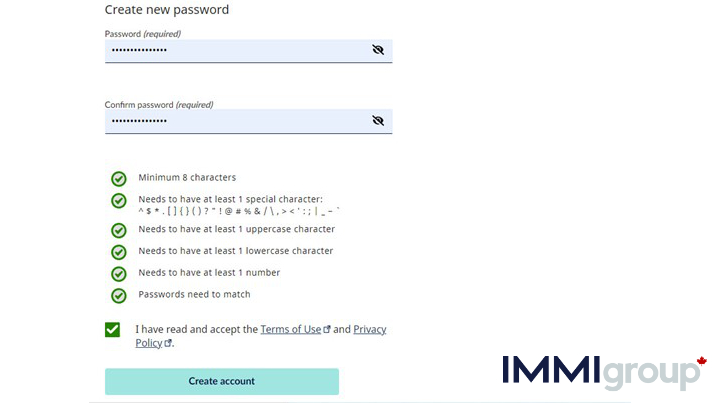Click the special character requirement check icon
This screenshot has width=718, height=403.
tap(119, 201)
